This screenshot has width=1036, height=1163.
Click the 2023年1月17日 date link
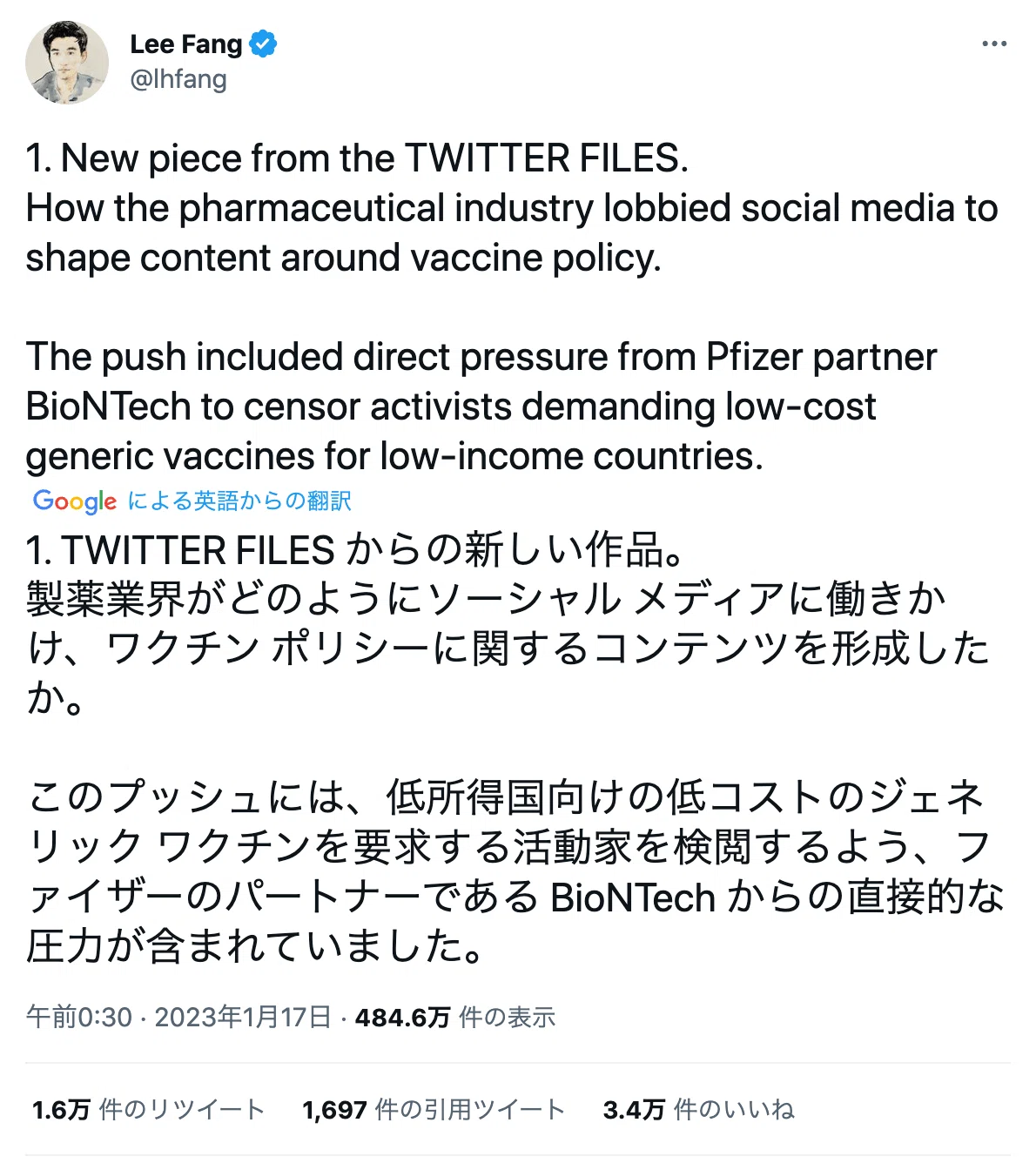[x=244, y=1017]
